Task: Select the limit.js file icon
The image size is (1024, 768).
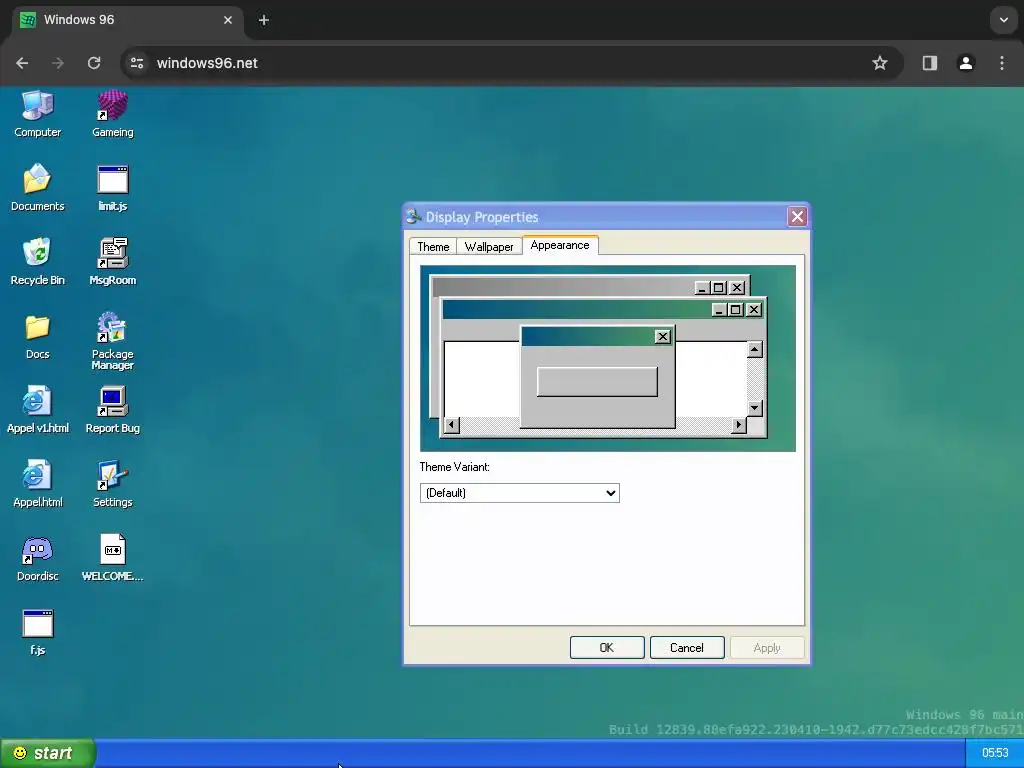Action: point(112,187)
